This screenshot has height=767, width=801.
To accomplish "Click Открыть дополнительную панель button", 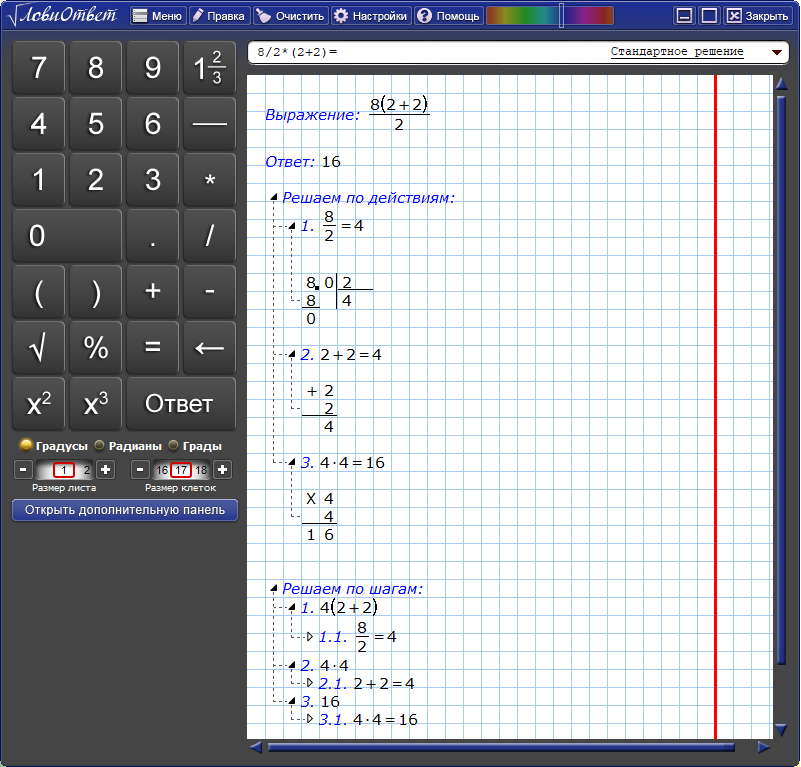I will coord(125,510).
